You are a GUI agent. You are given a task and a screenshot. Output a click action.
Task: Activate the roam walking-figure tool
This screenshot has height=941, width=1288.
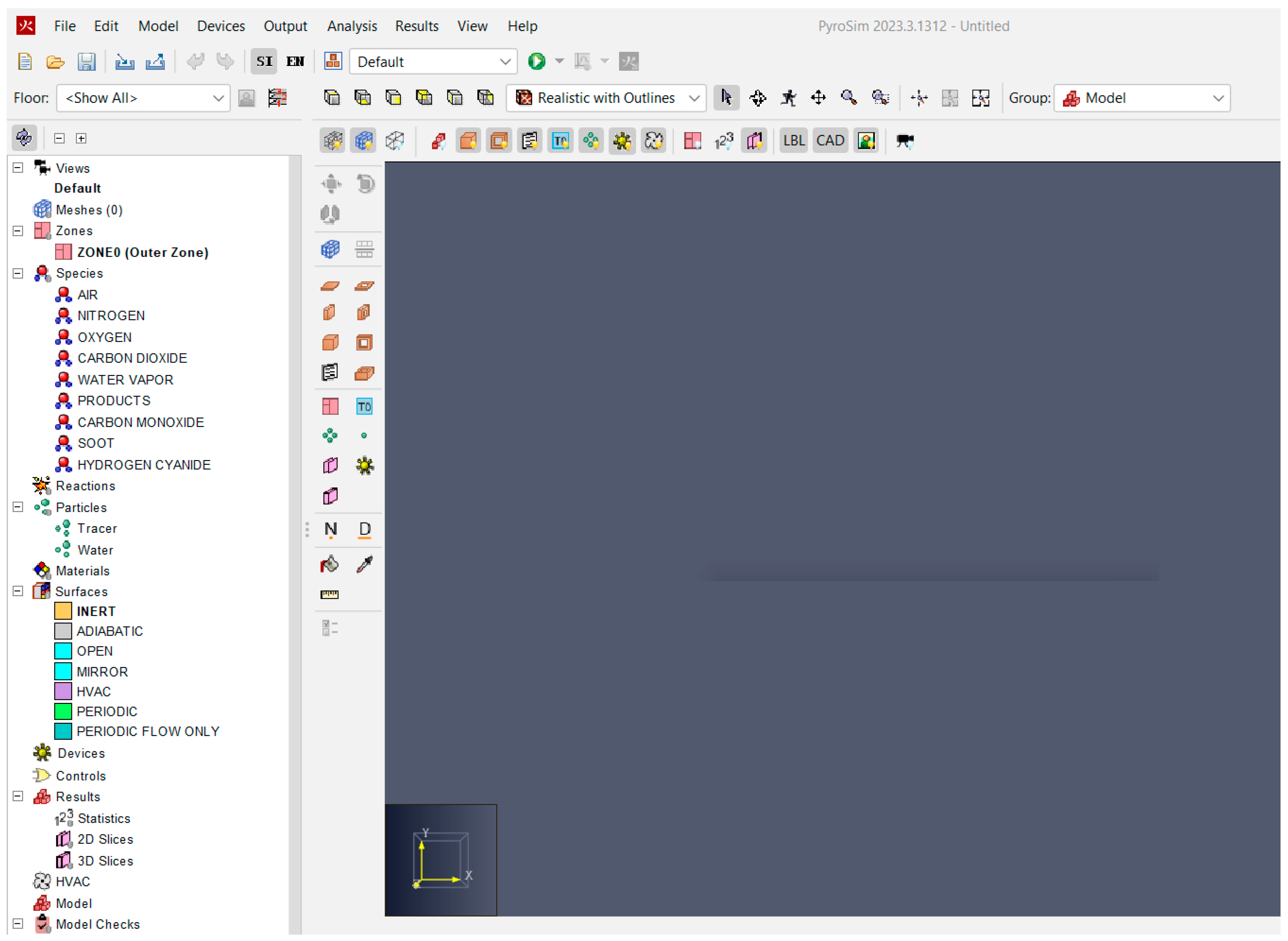pyautogui.click(x=789, y=98)
